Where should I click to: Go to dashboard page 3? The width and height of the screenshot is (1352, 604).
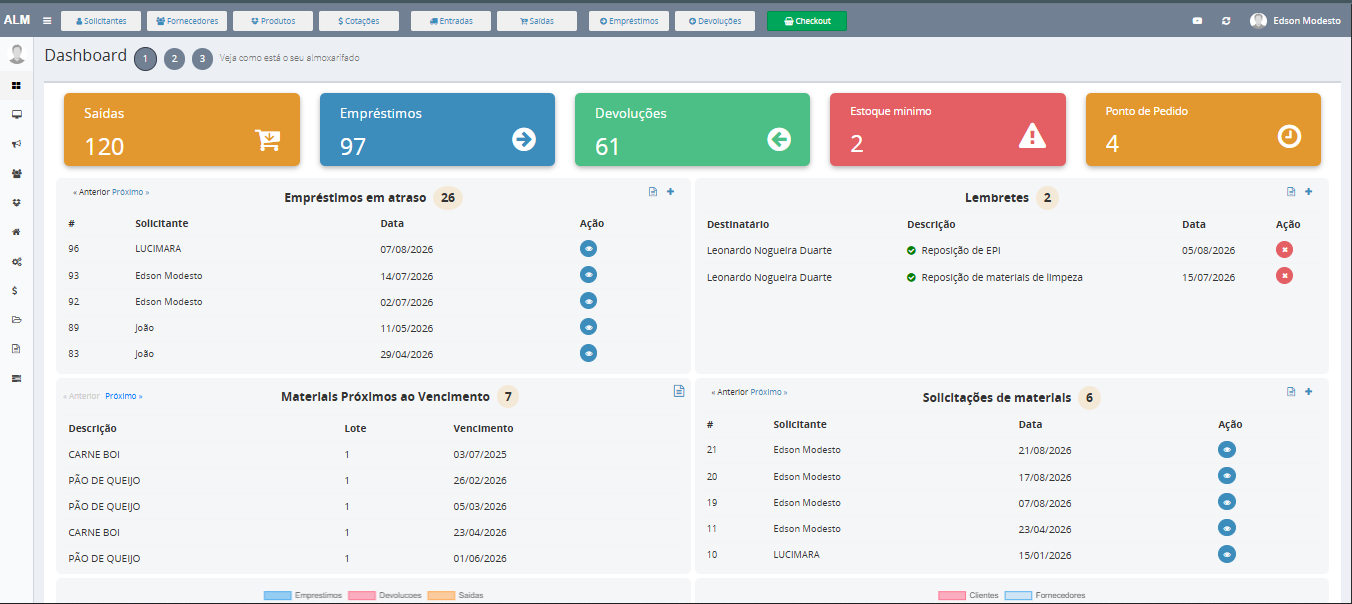(x=203, y=59)
